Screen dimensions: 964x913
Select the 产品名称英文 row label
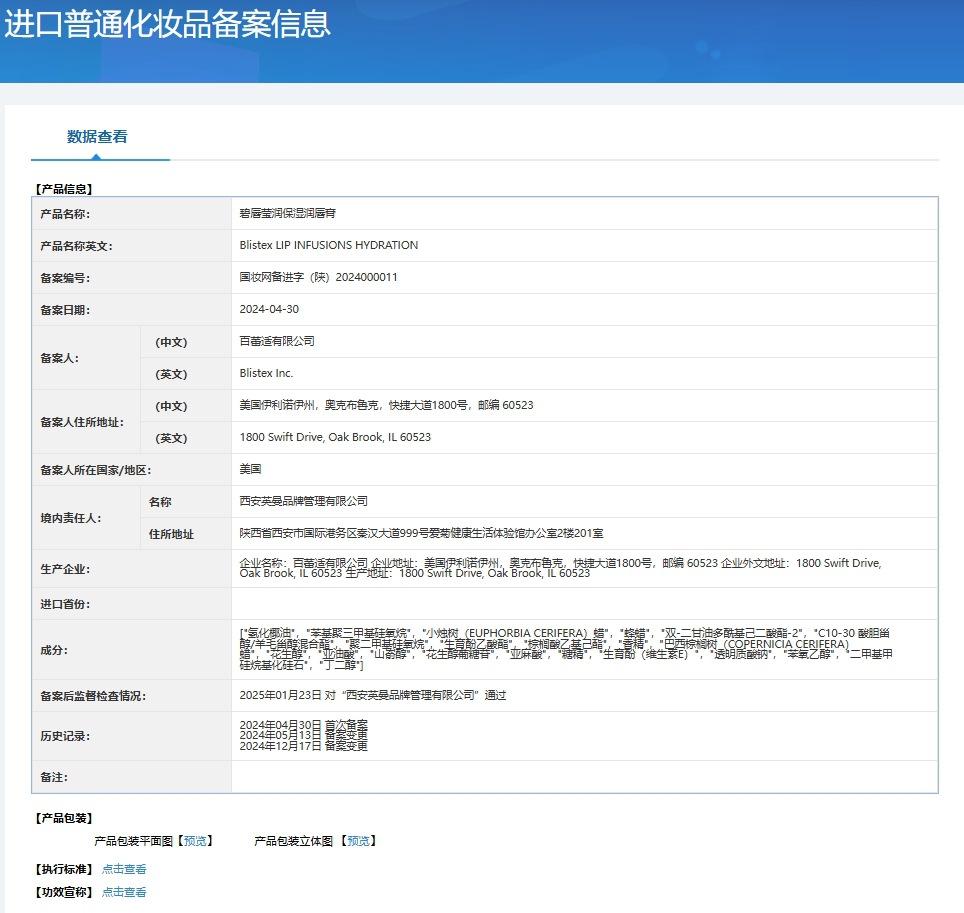coord(76,246)
